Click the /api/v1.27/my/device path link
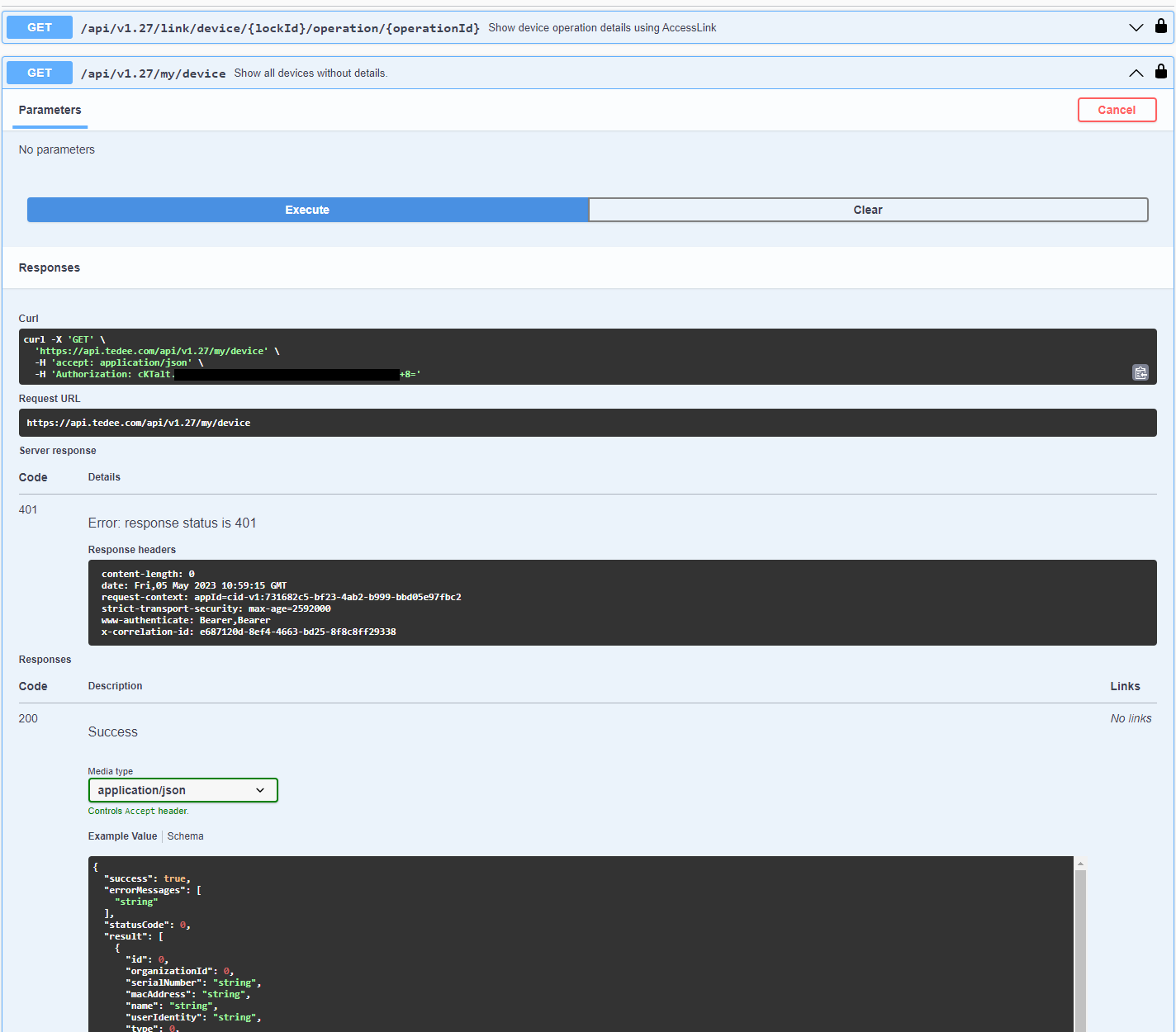 (x=153, y=73)
